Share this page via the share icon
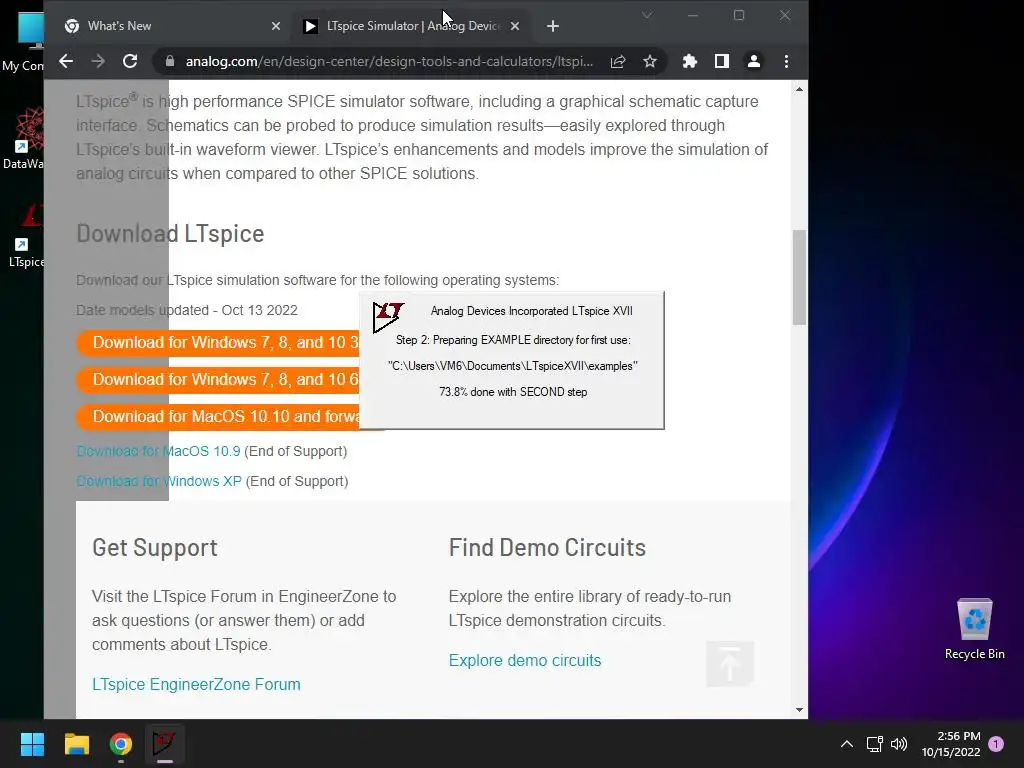The image size is (1024, 768). 618,61
